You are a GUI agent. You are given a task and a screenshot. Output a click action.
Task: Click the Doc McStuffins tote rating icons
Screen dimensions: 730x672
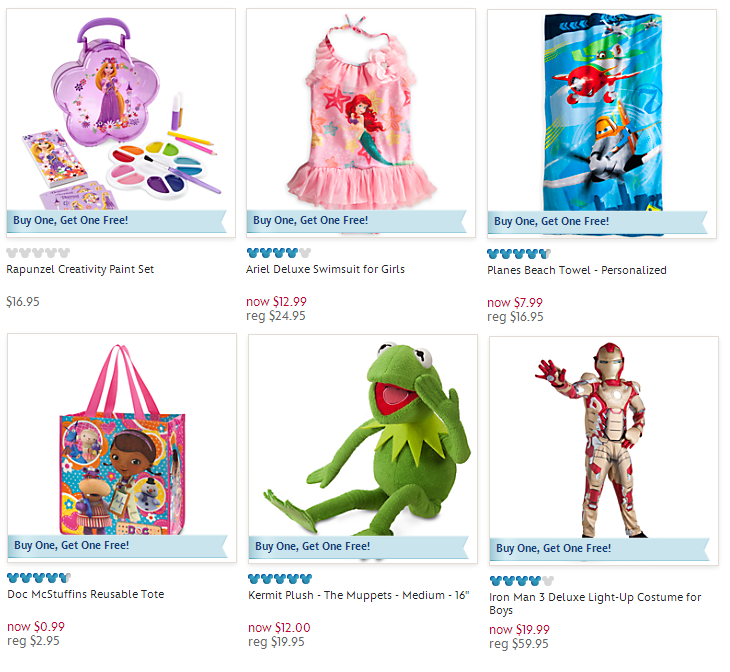[39, 578]
